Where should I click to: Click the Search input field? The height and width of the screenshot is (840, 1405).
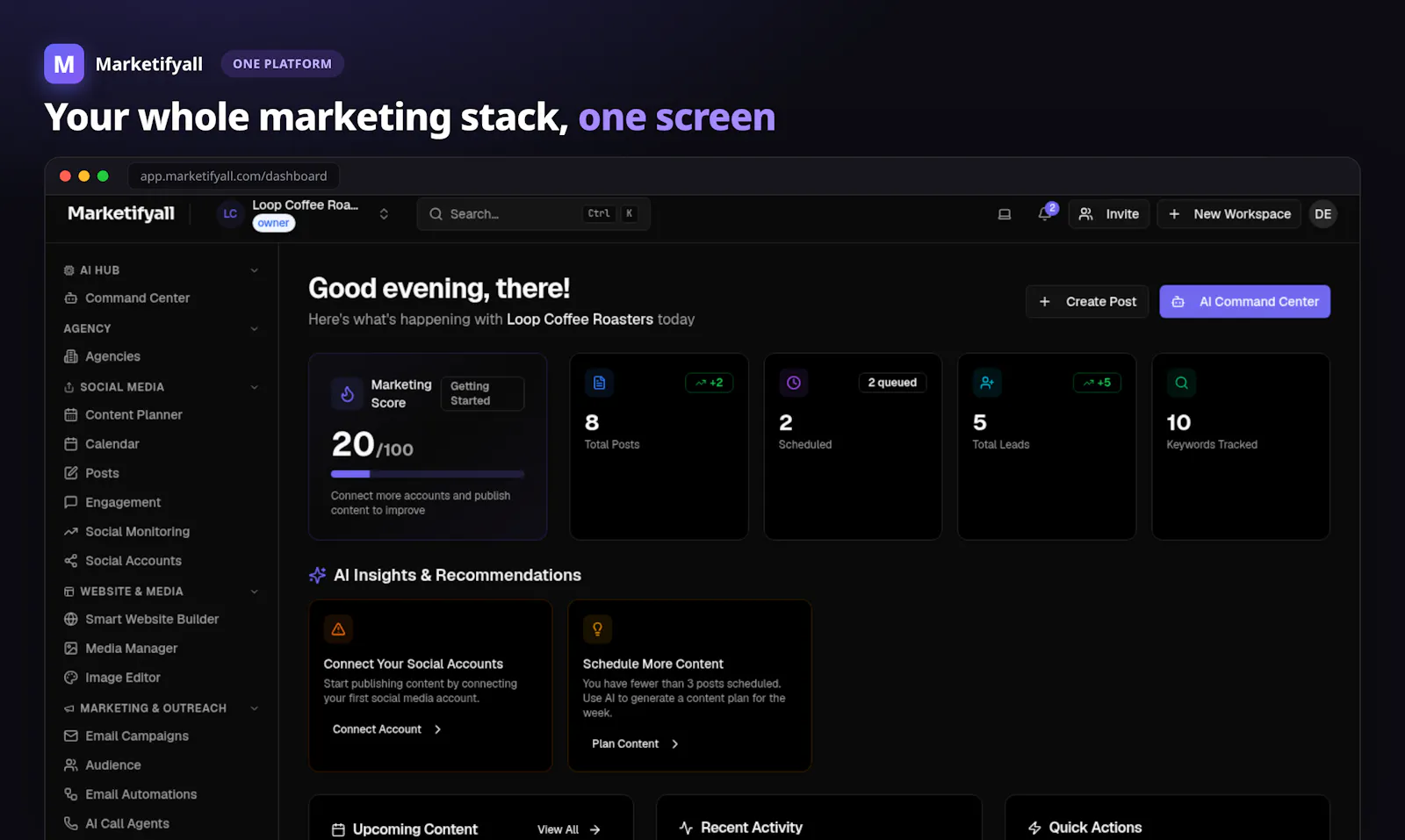tap(533, 214)
